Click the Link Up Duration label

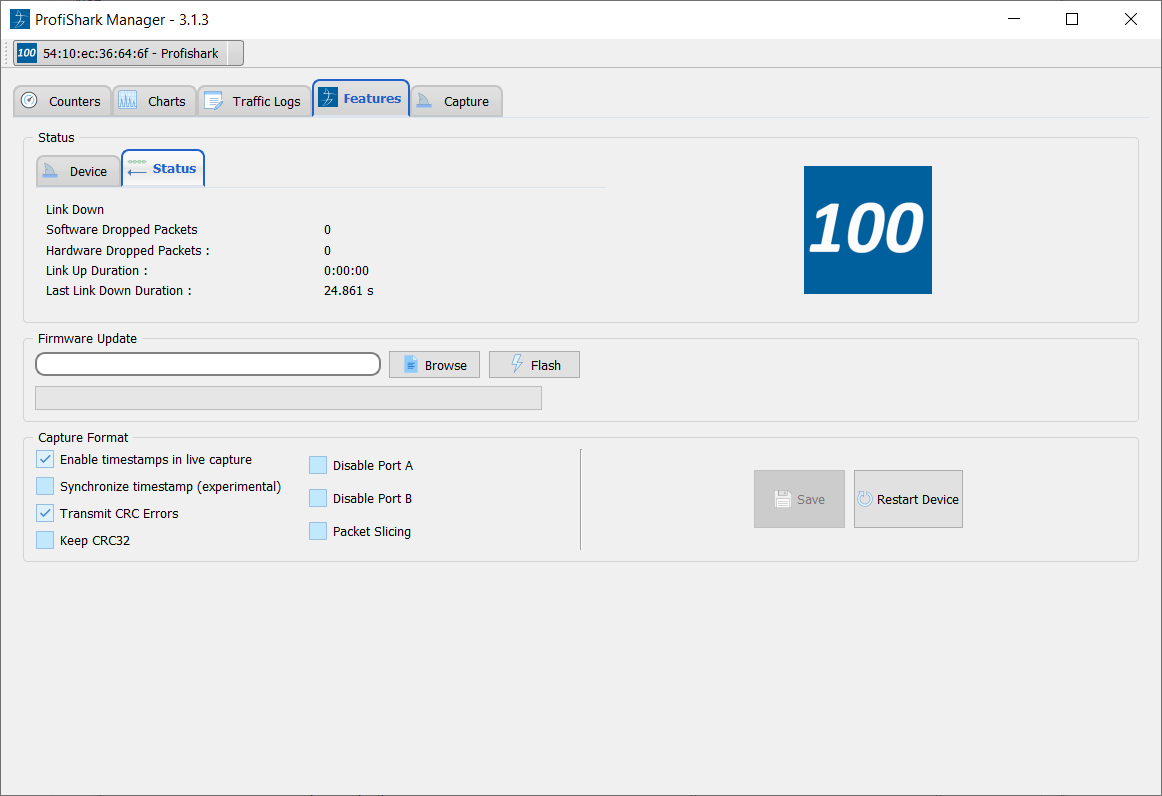point(96,271)
